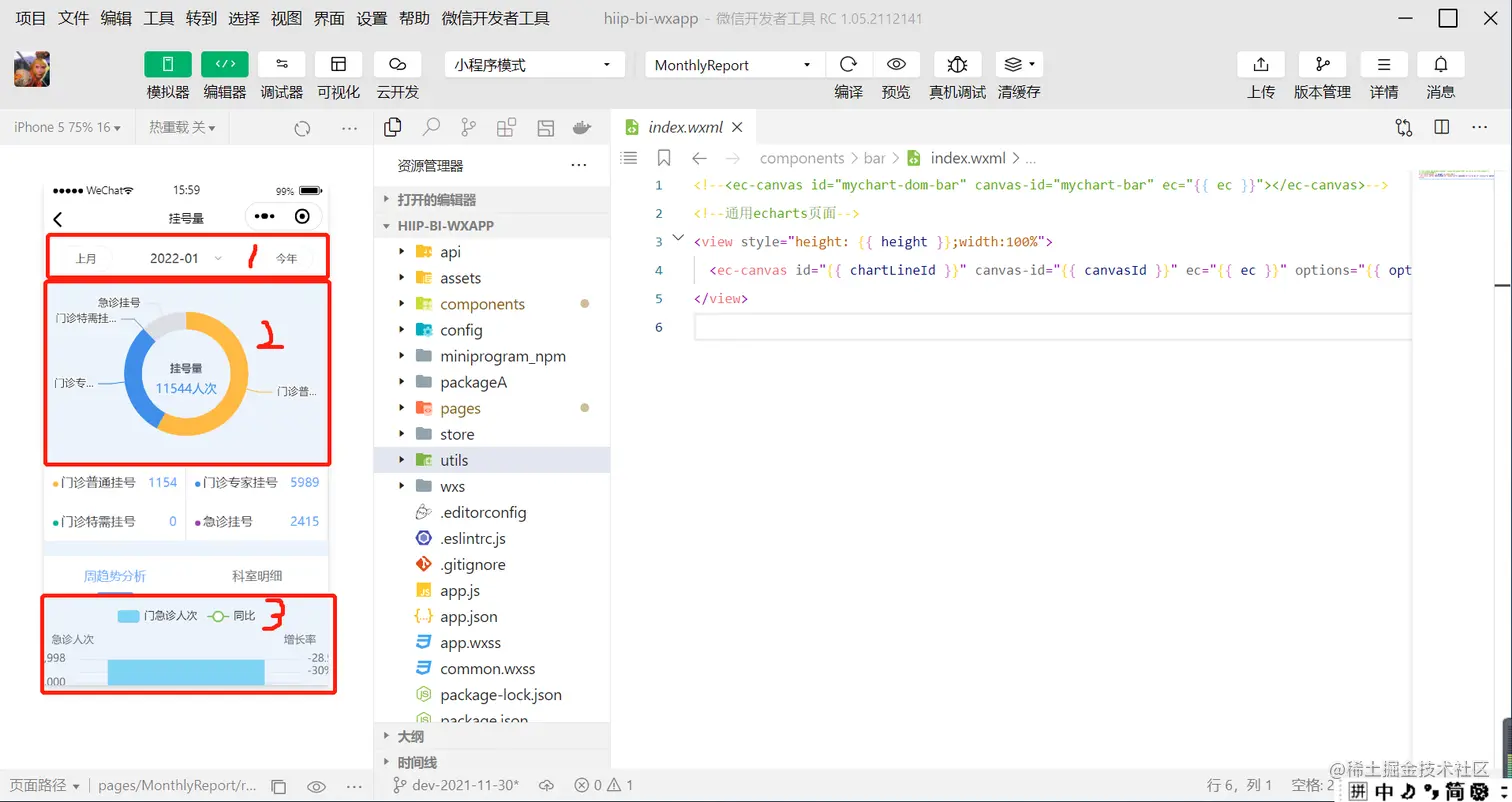Select the Search icon in sidebar
Image resolution: width=1512 pixels, height=802 pixels.
click(x=431, y=127)
